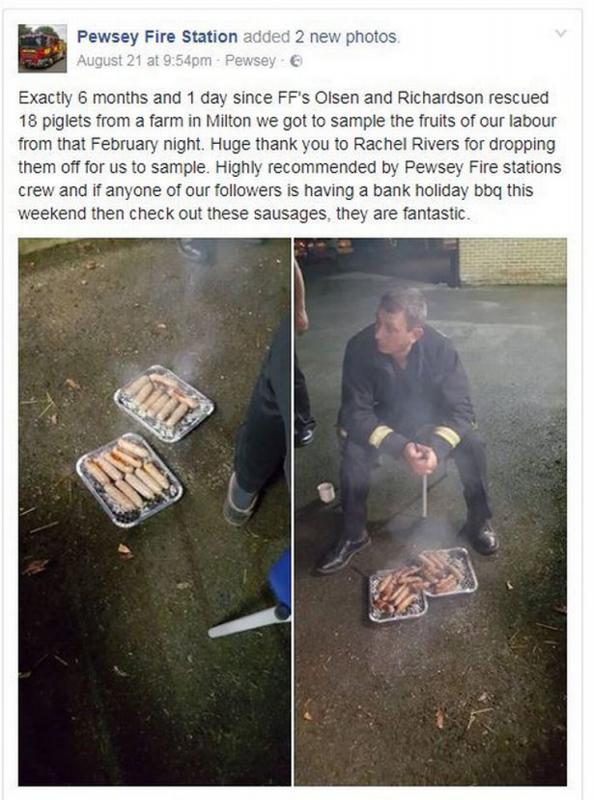Click the white cup beside the firefighter
Image resolution: width=594 pixels, height=800 pixels.
click(x=326, y=492)
